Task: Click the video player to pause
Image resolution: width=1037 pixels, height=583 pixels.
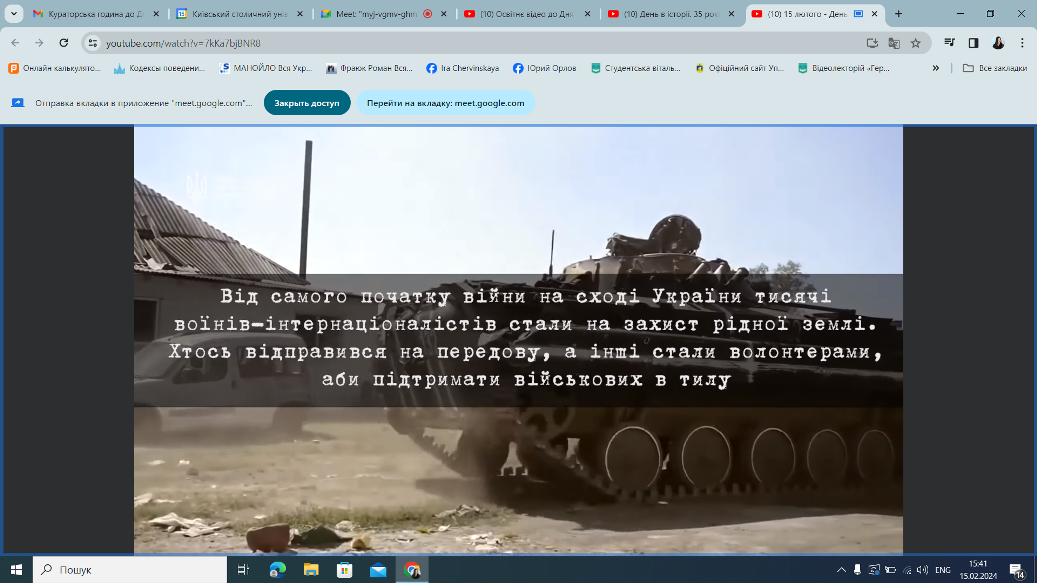Action: tap(518, 340)
